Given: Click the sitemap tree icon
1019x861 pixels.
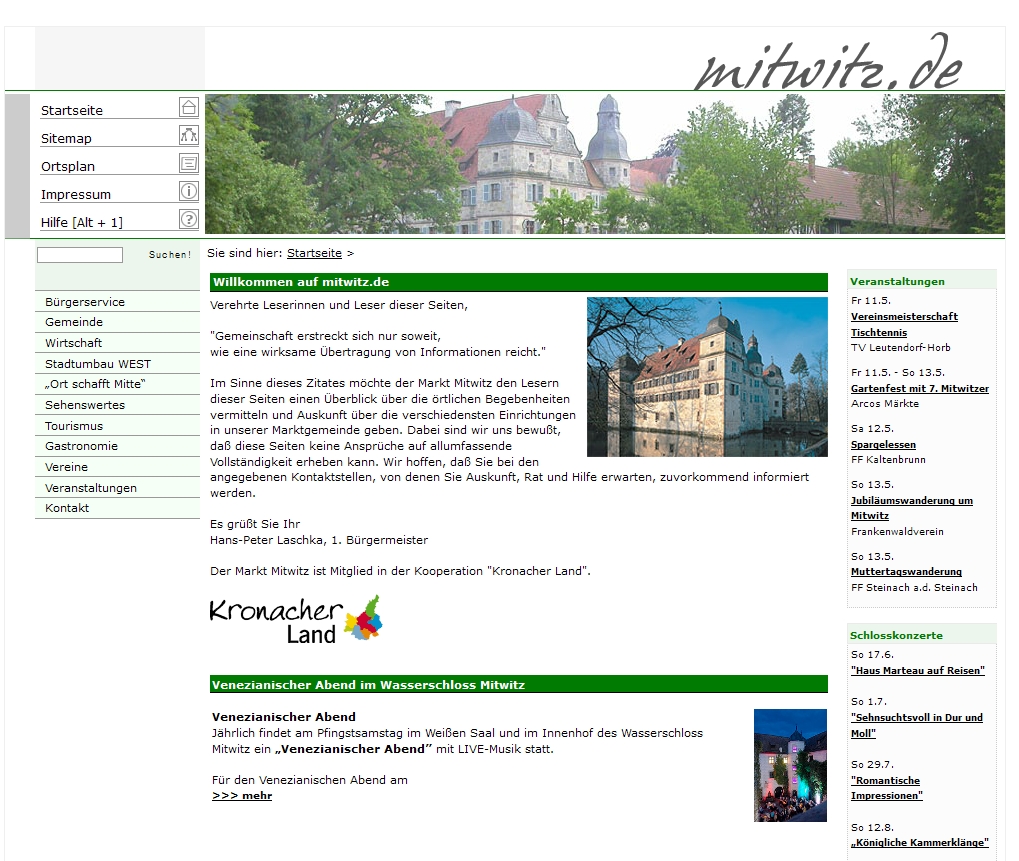Looking at the screenshot, I should click(188, 135).
